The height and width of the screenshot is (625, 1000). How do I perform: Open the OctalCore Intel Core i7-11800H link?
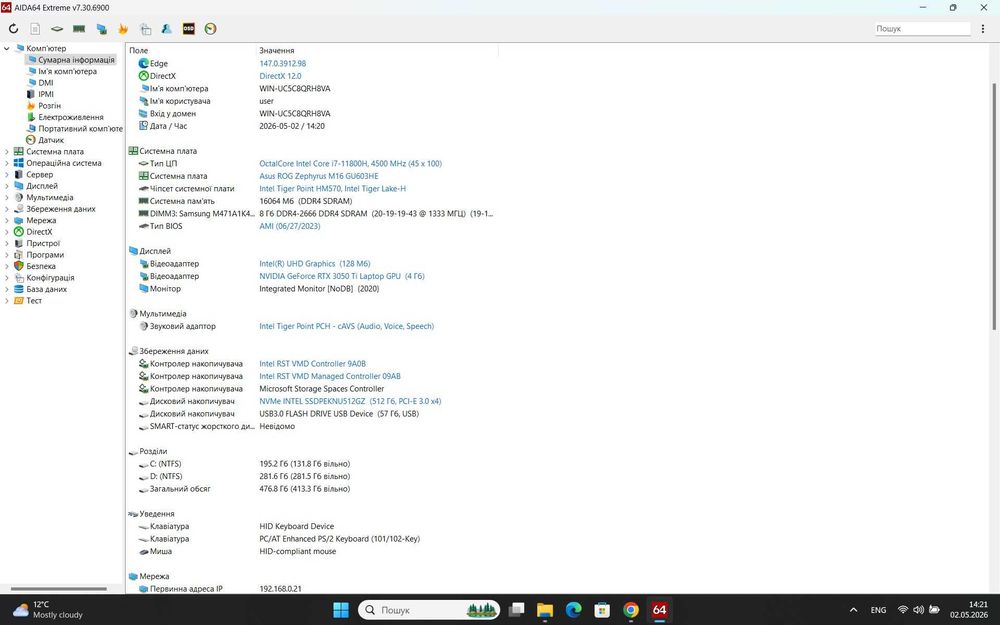click(x=350, y=164)
